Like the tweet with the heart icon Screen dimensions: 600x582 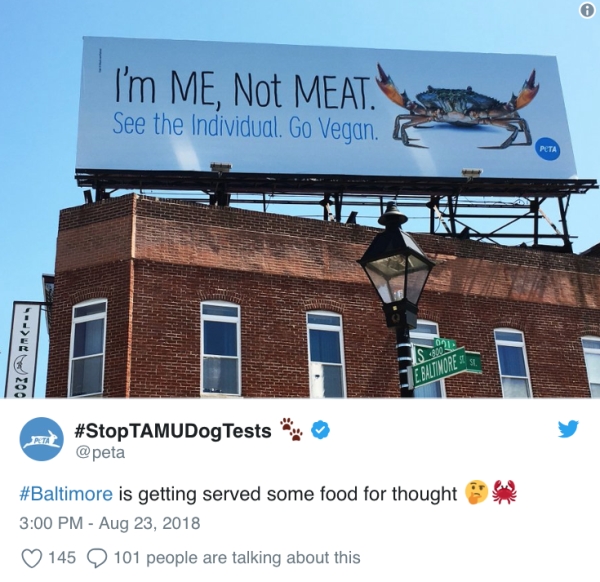click(32, 558)
